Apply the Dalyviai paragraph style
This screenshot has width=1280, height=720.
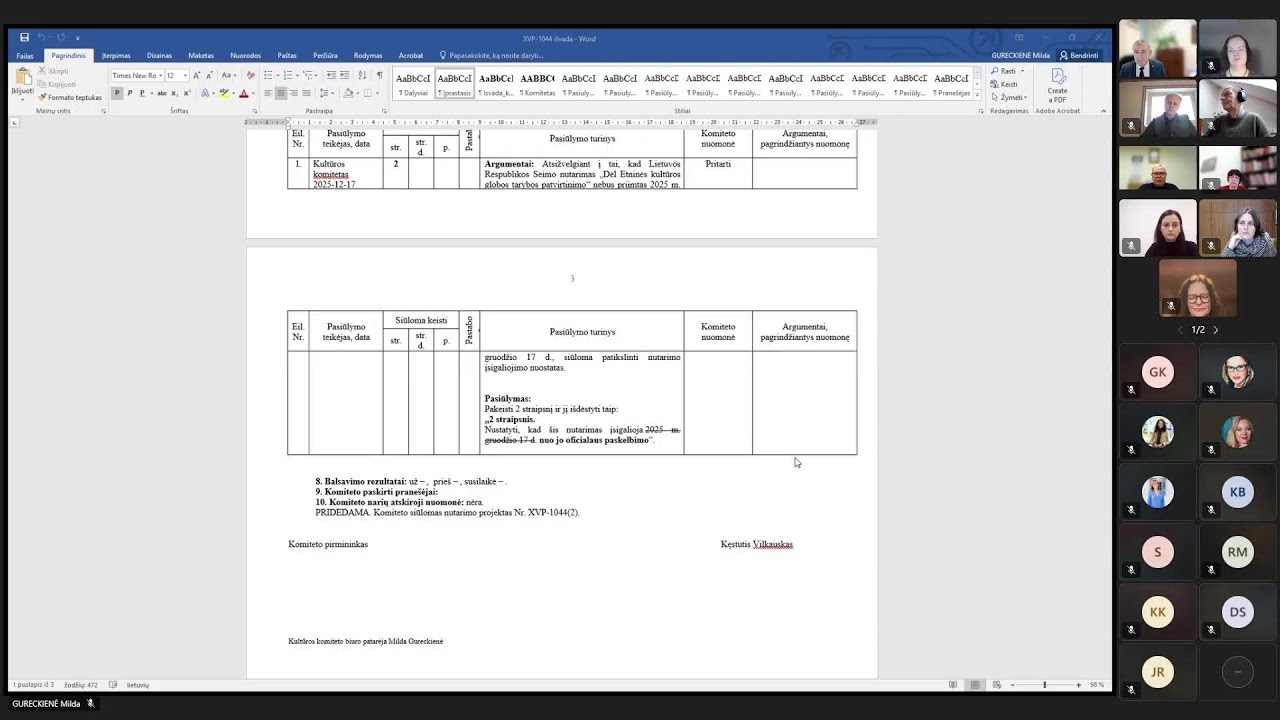point(413,84)
